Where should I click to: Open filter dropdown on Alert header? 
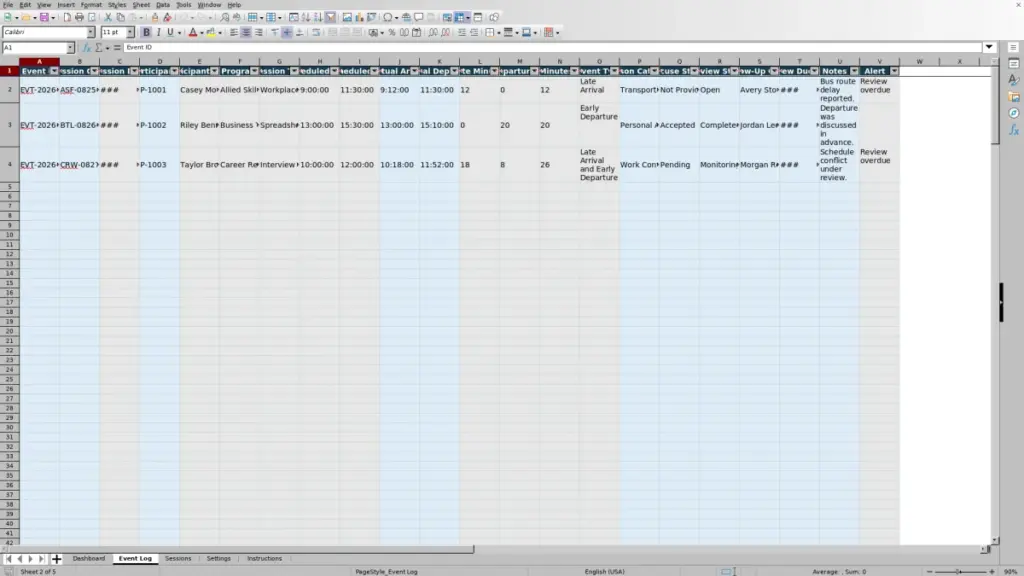click(x=894, y=71)
